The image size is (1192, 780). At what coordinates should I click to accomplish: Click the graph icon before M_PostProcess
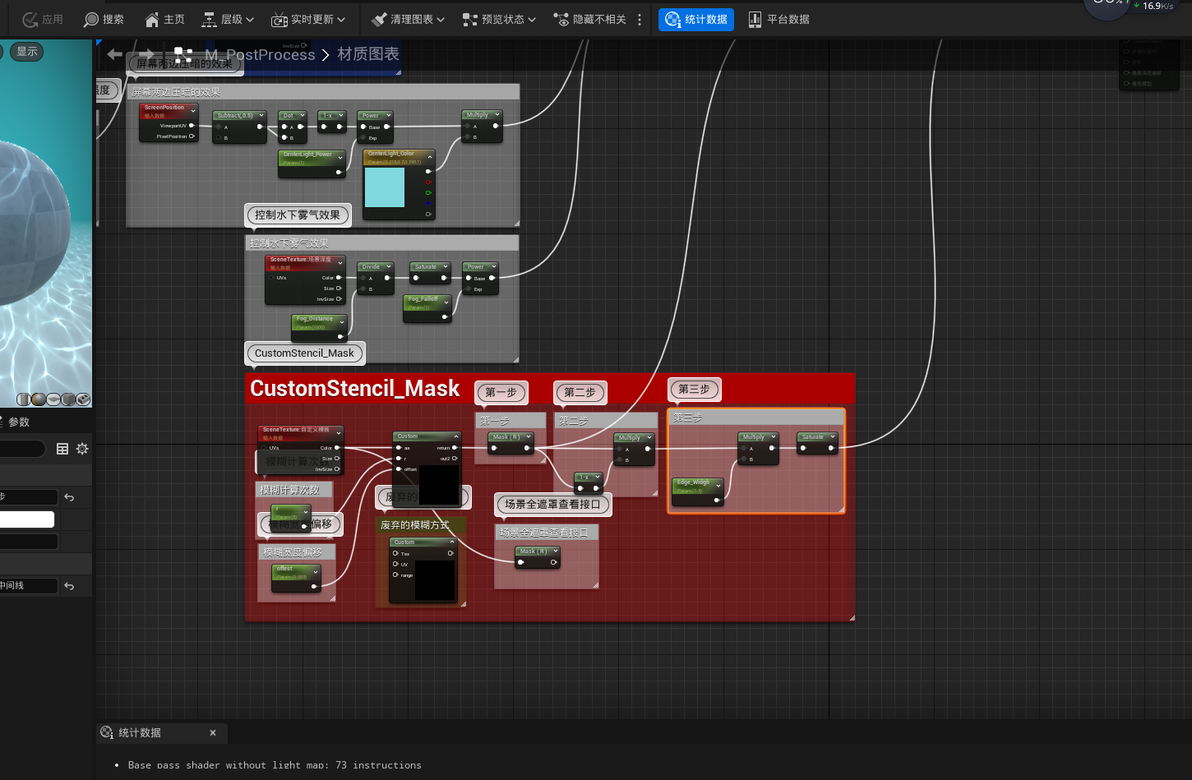pyautogui.click(x=183, y=55)
